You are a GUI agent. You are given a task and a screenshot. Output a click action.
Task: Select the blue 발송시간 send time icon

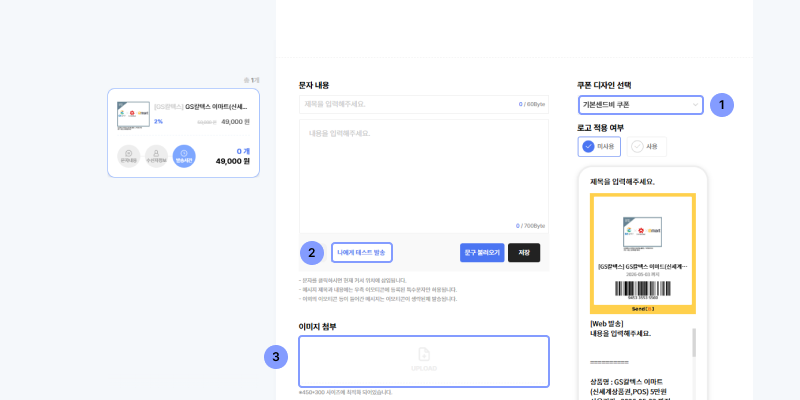pyautogui.click(x=184, y=155)
